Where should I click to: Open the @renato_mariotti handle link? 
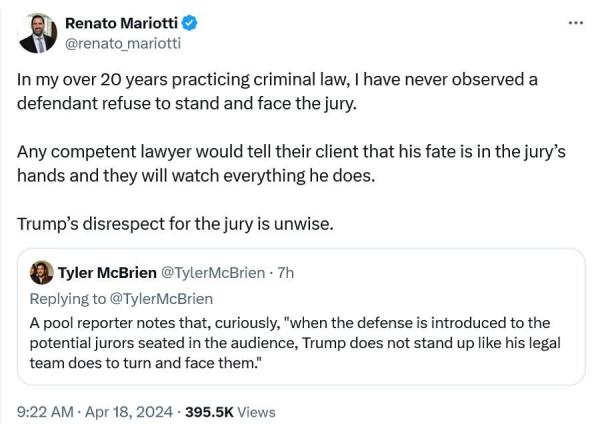tap(122, 42)
